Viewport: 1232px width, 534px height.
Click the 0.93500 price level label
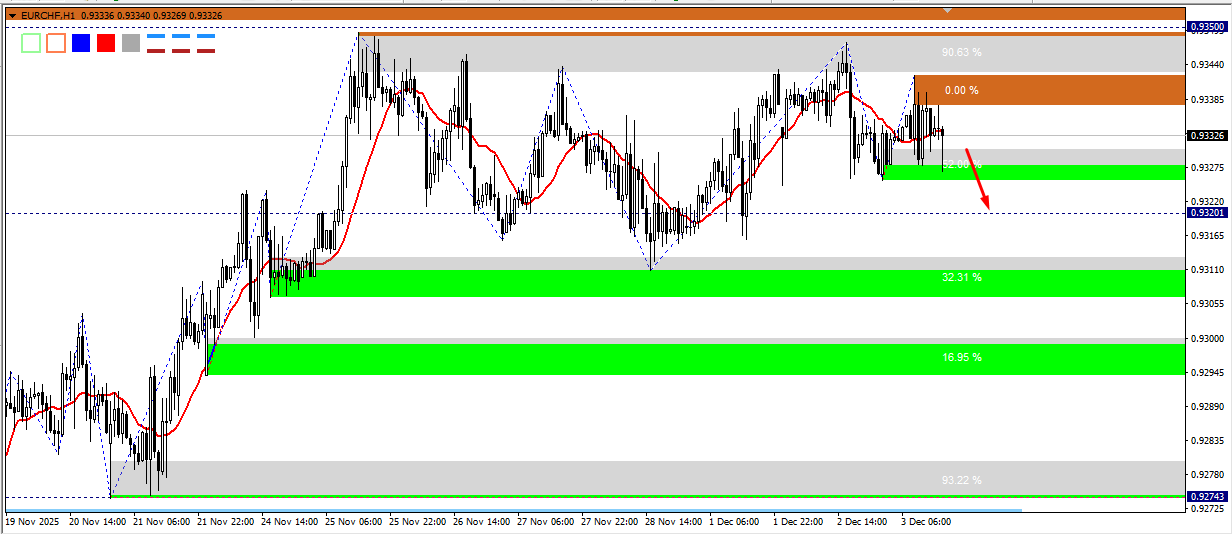click(x=1207, y=27)
